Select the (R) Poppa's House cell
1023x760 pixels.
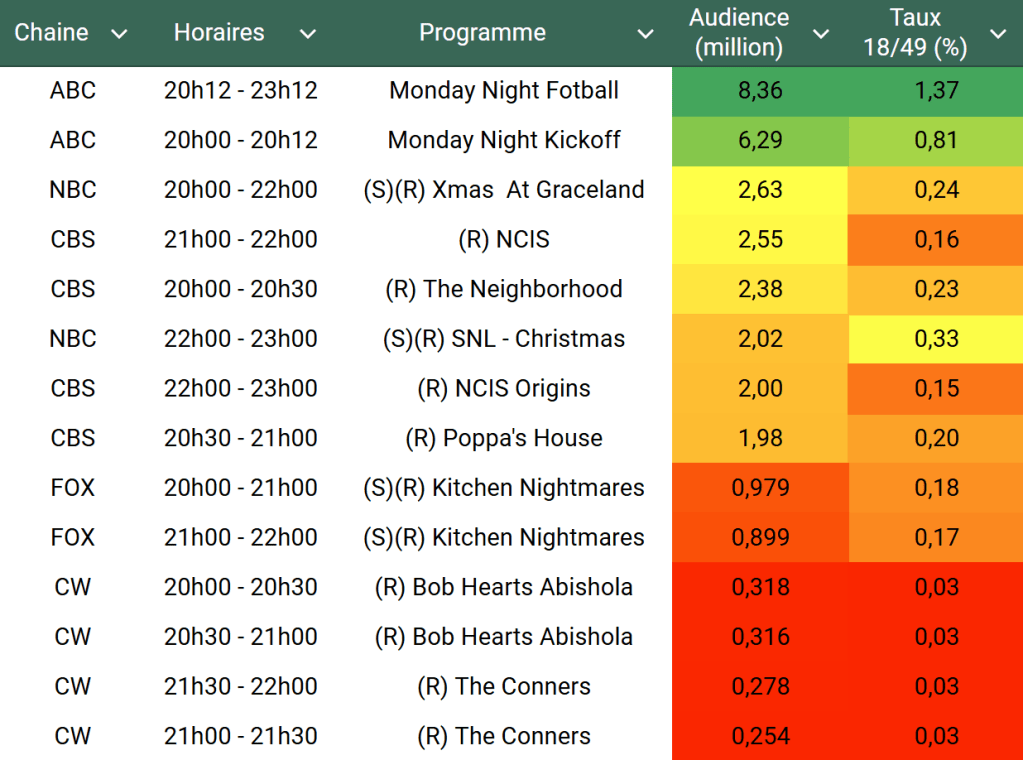(504, 438)
